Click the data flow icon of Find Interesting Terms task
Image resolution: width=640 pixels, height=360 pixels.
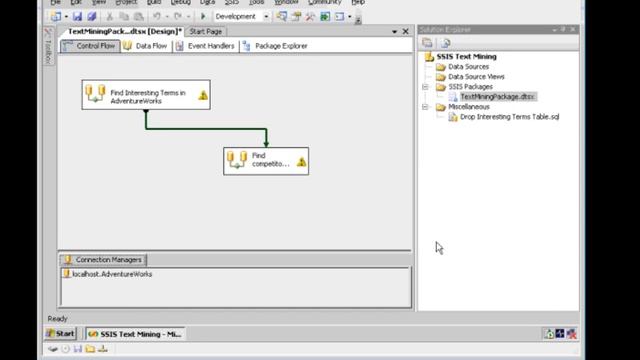pyautogui.click(x=96, y=93)
